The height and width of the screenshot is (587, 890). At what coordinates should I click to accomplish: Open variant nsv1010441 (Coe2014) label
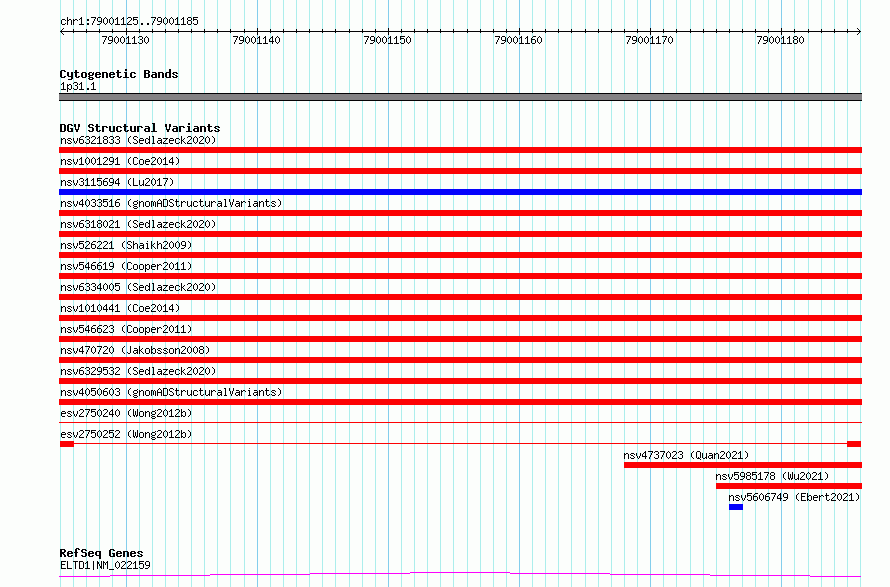(x=120, y=308)
